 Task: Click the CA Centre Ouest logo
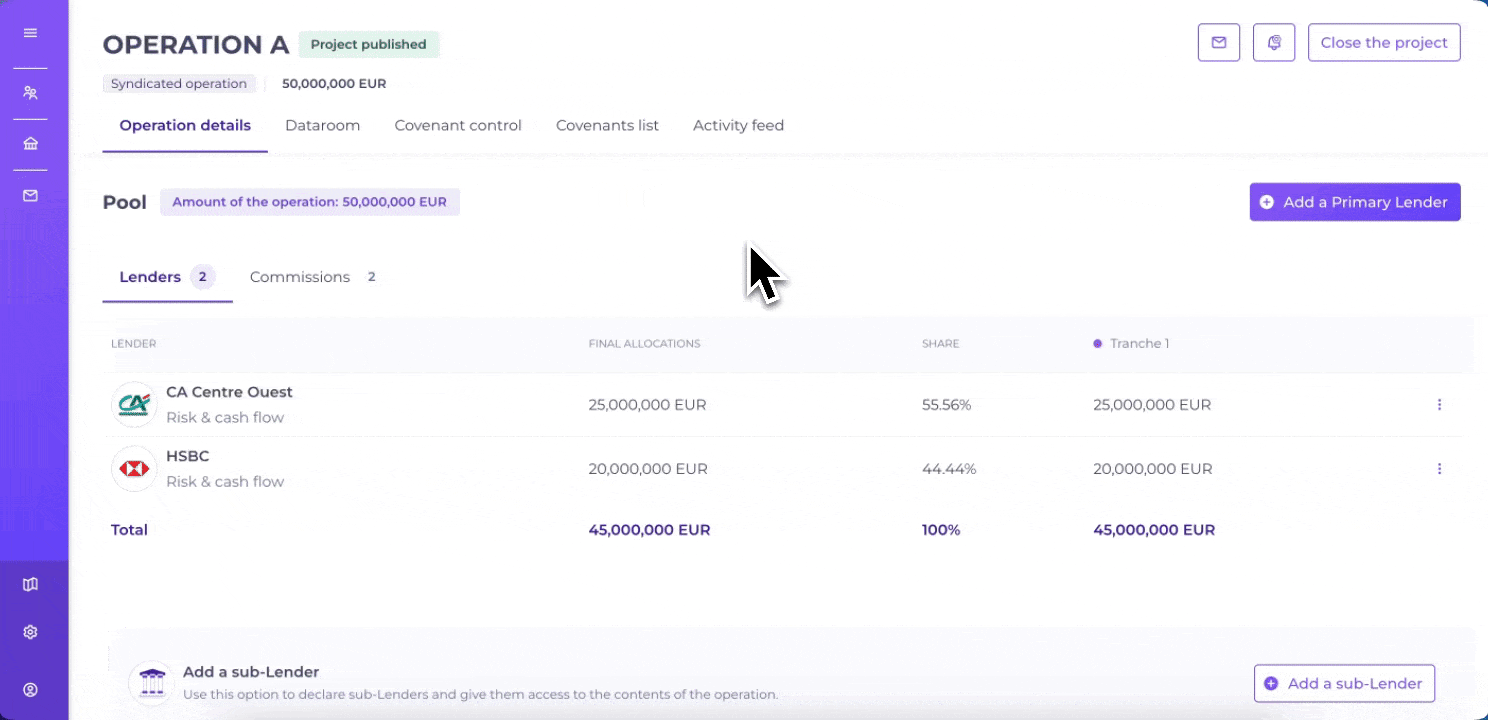(x=134, y=405)
